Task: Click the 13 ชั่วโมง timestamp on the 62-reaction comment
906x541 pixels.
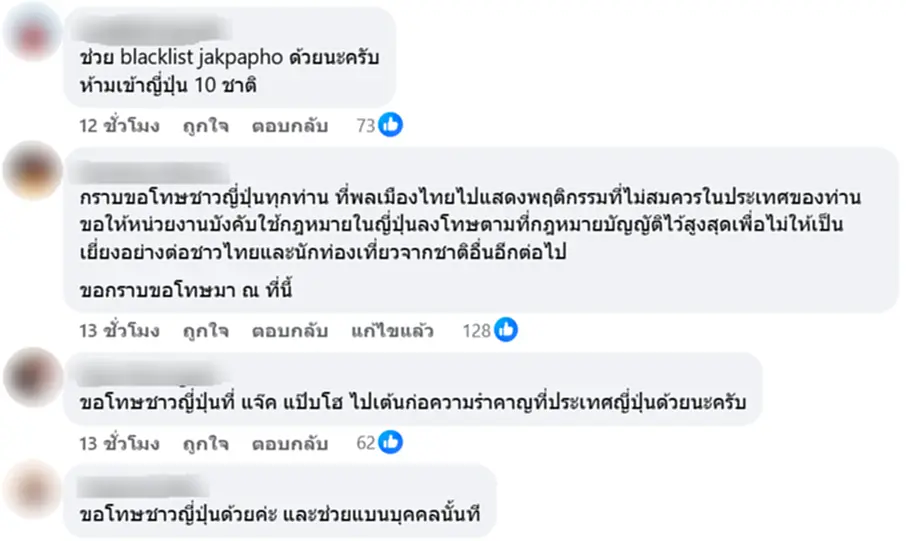Action: tap(118, 441)
